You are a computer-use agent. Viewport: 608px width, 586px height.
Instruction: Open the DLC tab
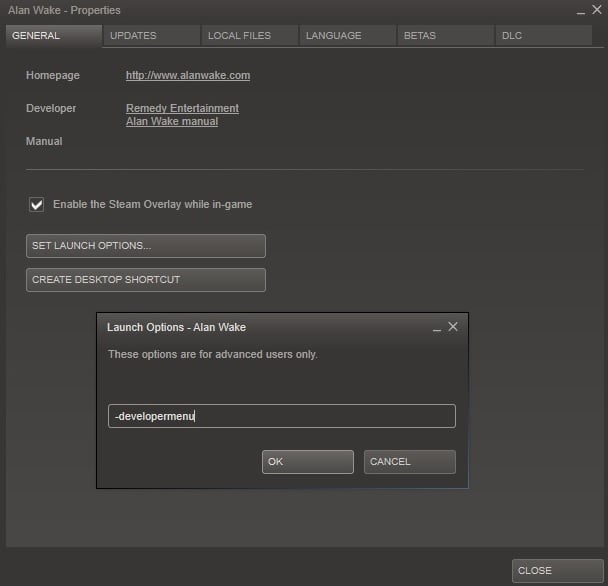point(544,36)
